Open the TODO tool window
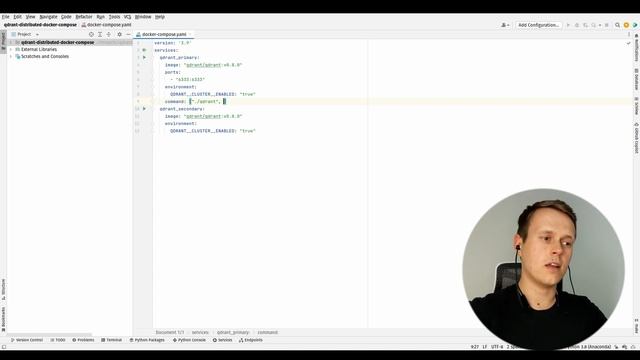The height and width of the screenshot is (360, 640). click(x=58, y=340)
